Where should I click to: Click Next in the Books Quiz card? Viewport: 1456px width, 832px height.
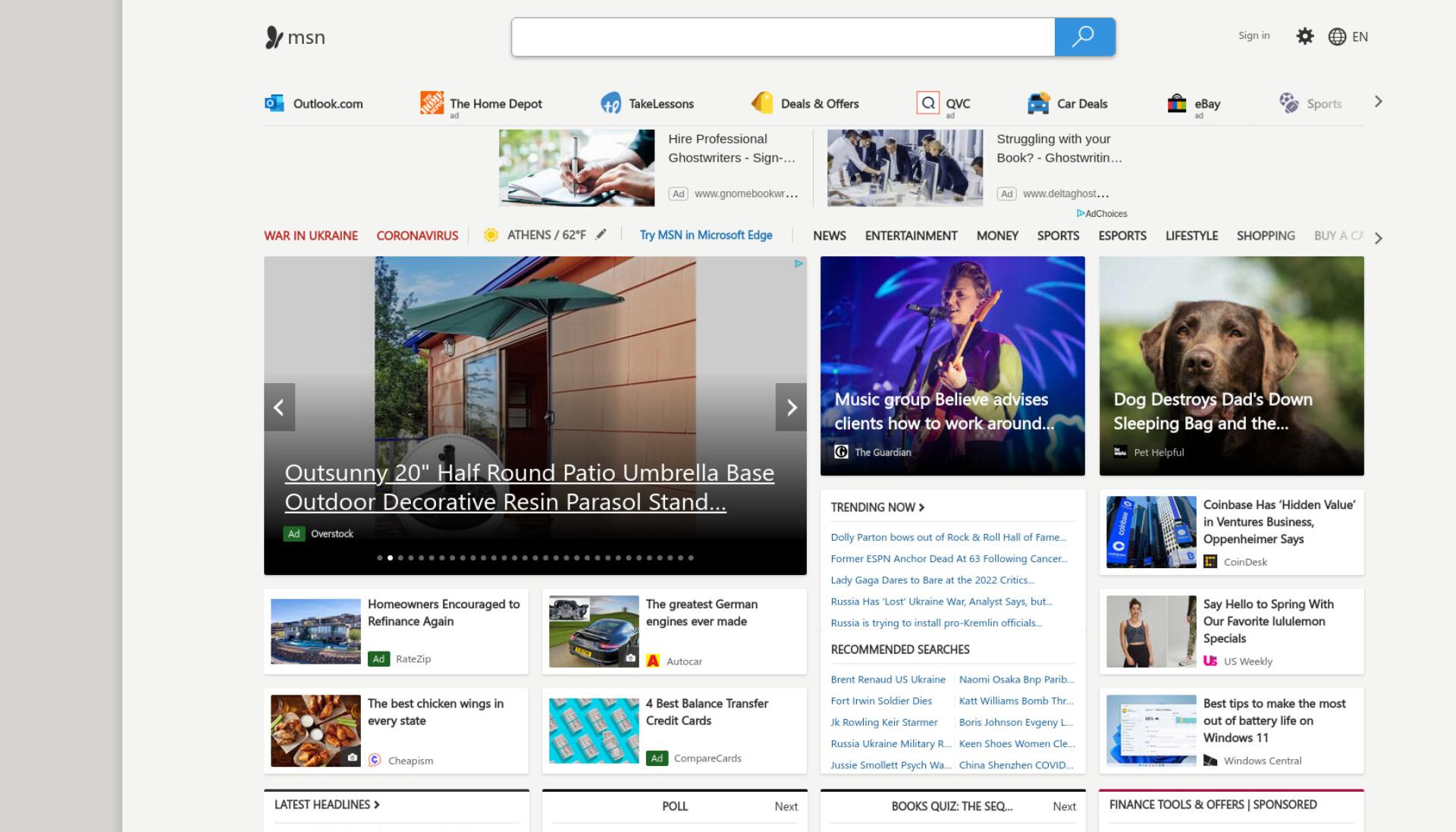click(x=1064, y=806)
